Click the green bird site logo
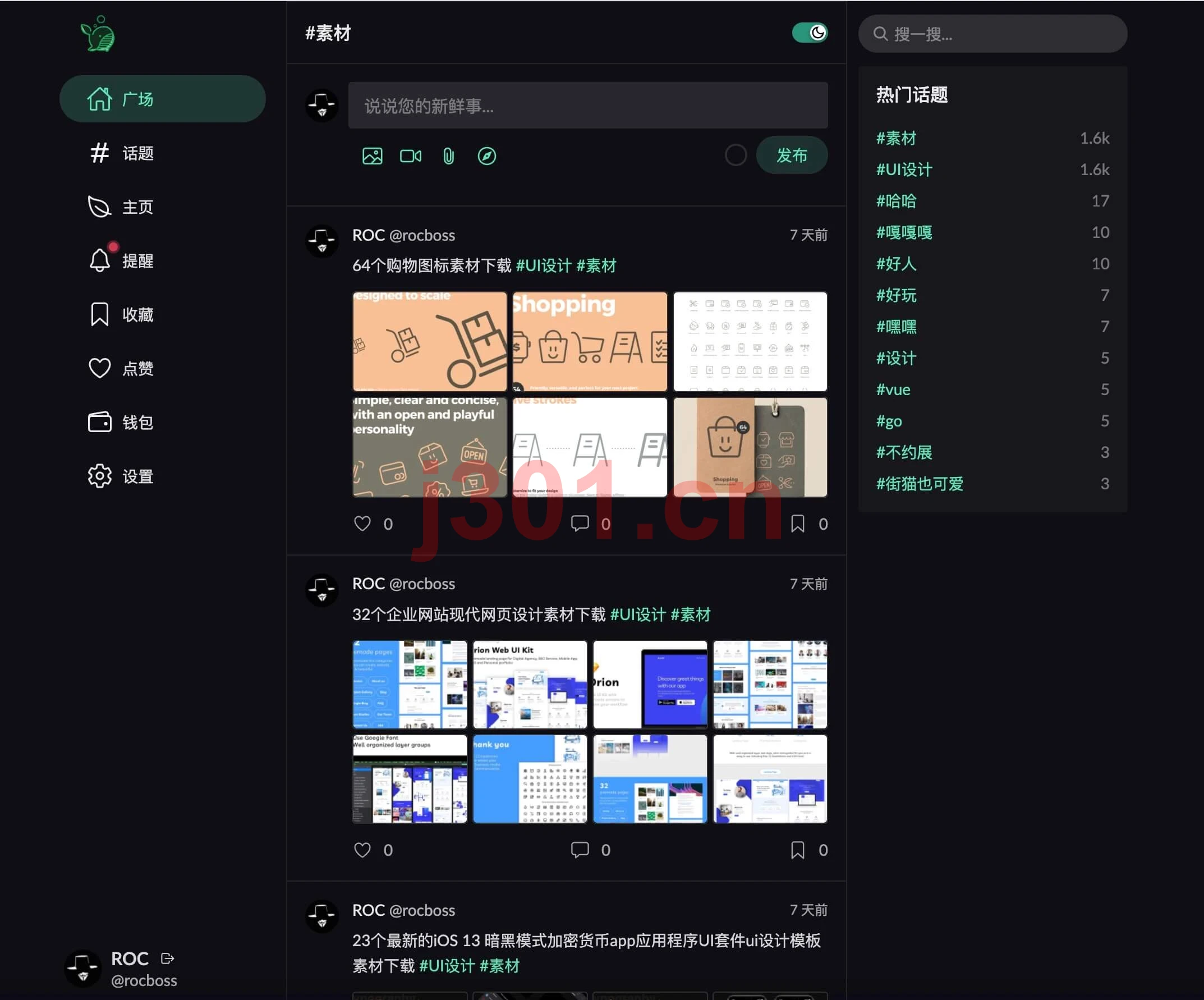The image size is (1204, 1000). 98,33
